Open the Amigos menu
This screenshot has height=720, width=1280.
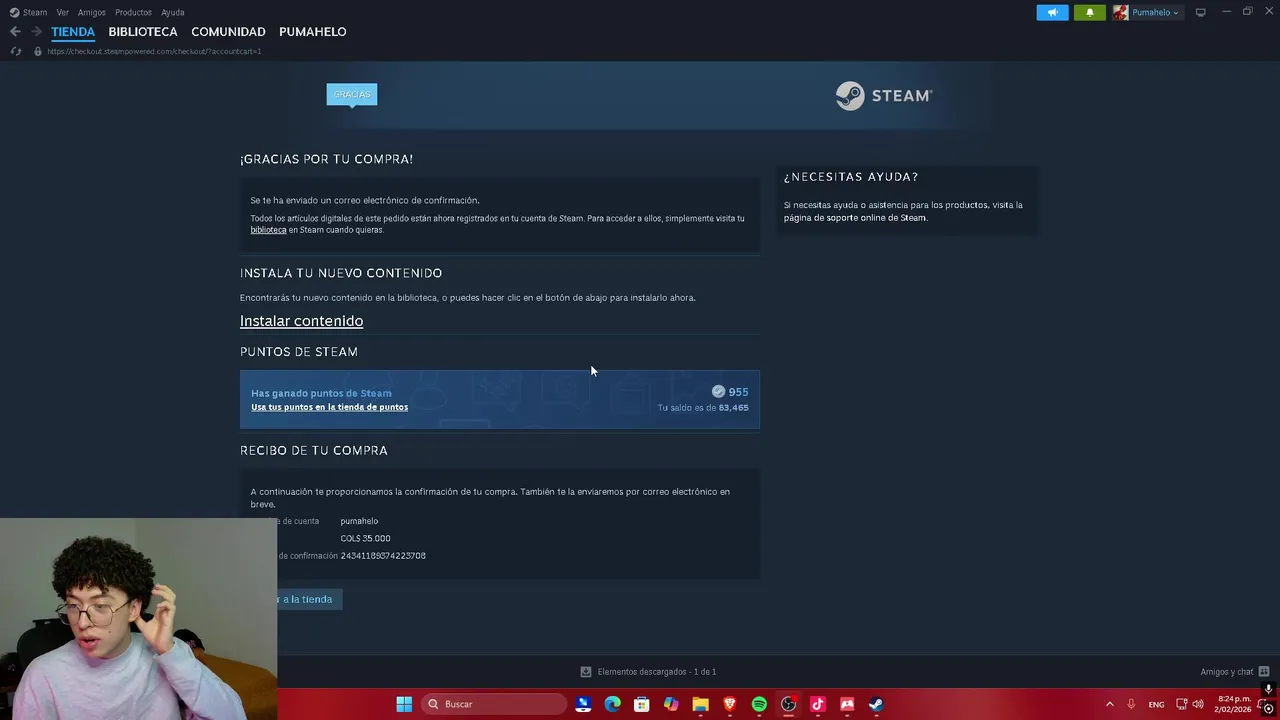pos(92,12)
